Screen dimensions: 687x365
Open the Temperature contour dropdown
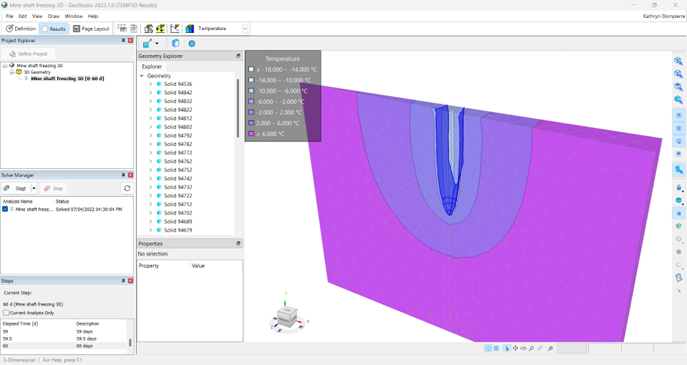coord(245,28)
